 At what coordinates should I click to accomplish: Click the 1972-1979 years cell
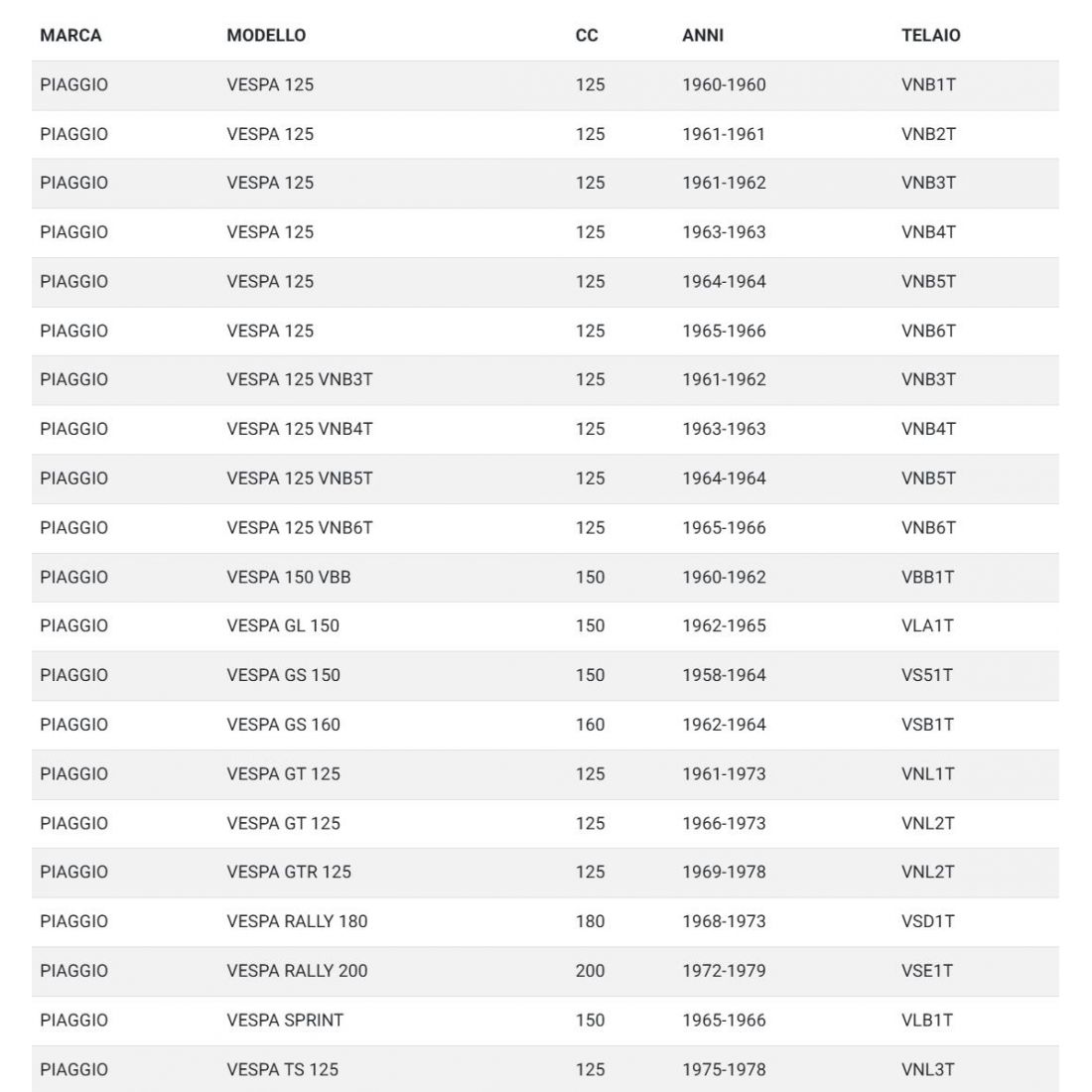coord(724,971)
